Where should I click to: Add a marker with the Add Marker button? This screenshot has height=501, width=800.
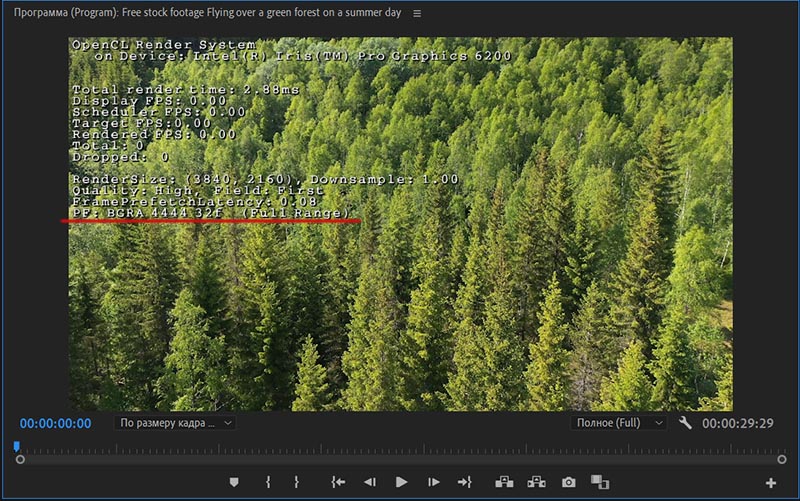click(234, 482)
